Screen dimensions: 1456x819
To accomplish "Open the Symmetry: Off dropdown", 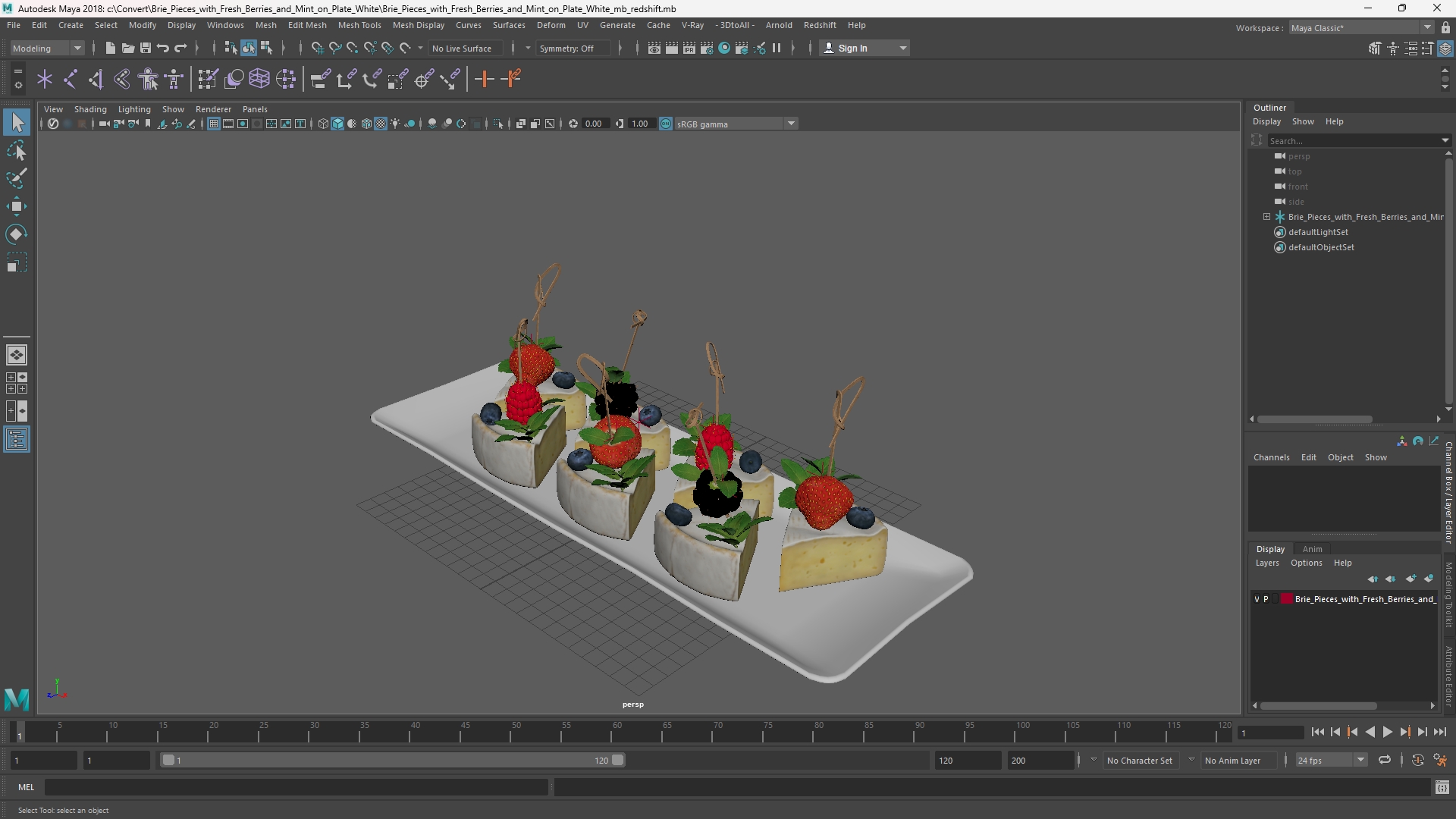I will pyautogui.click(x=574, y=48).
